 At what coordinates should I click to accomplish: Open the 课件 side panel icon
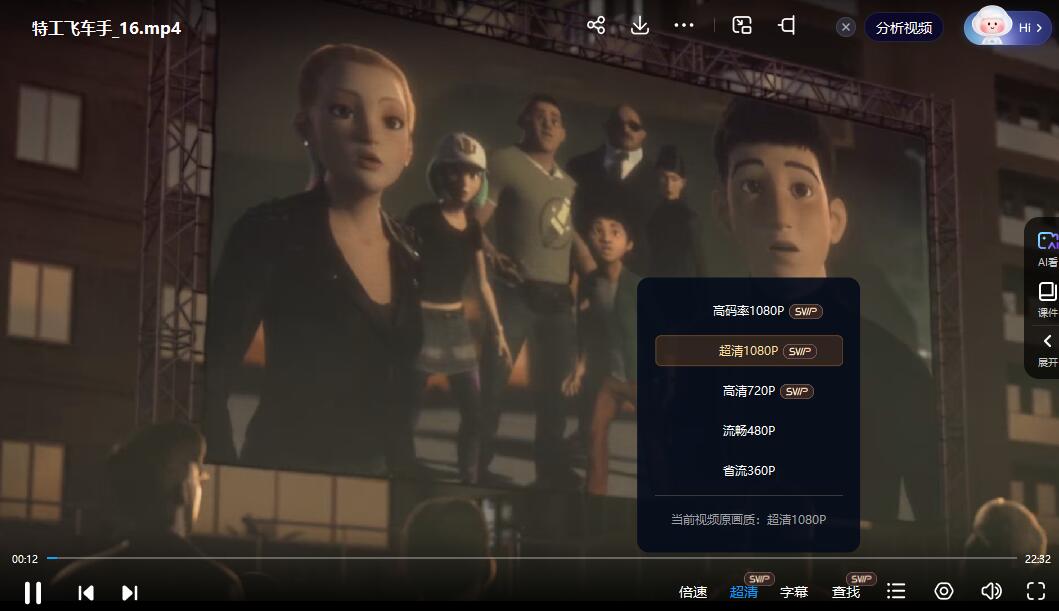point(1047,300)
